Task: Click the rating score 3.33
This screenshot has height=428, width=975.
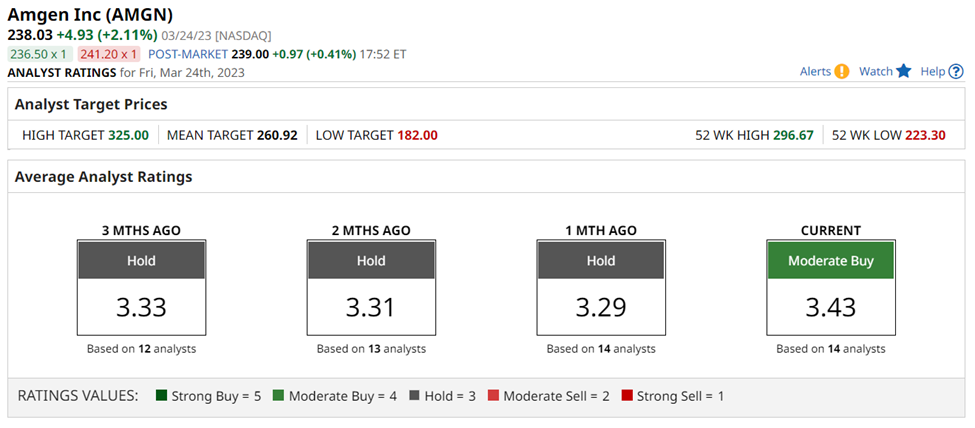Action: click(141, 308)
